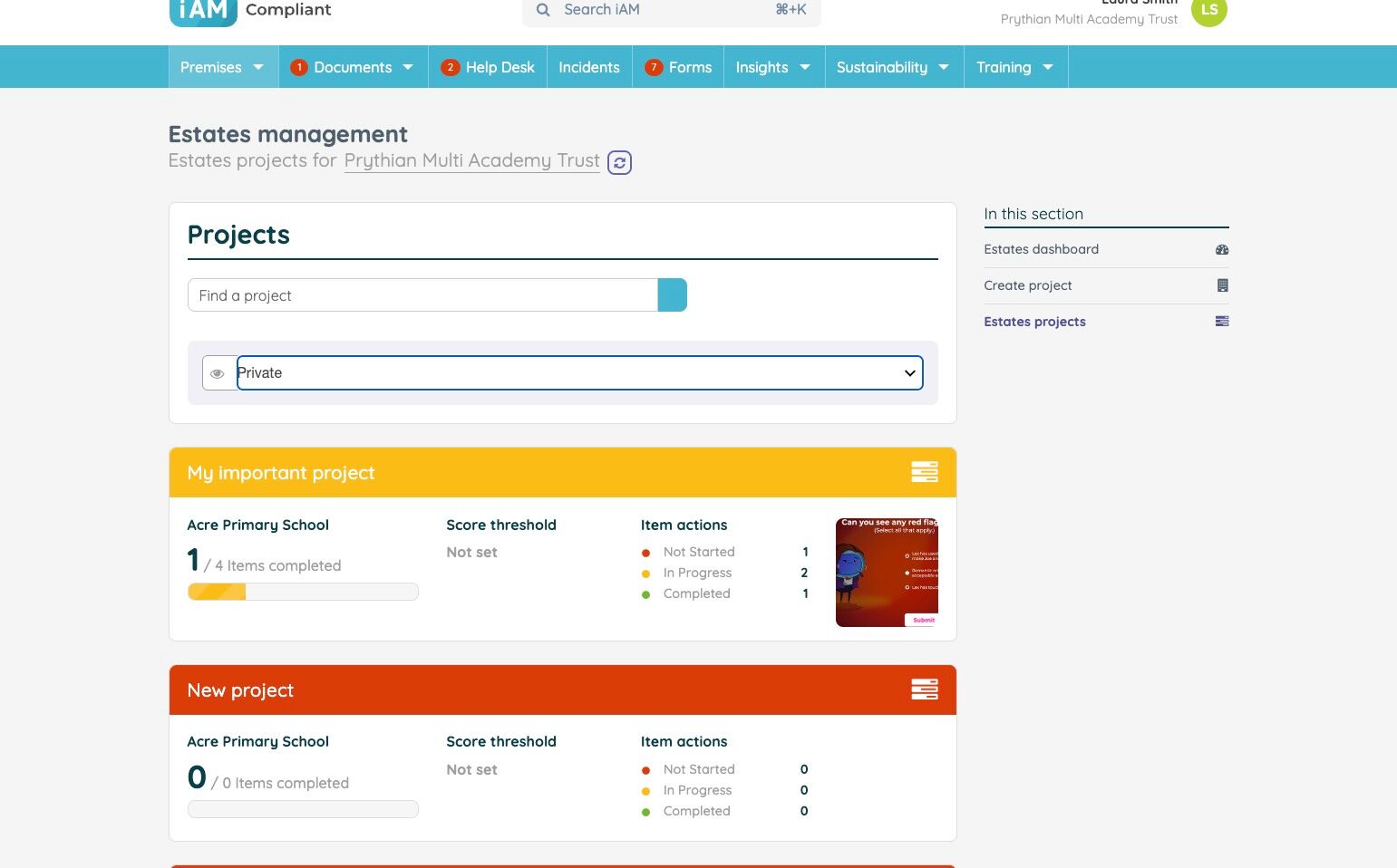Image resolution: width=1397 pixels, height=868 pixels.
Task: Open the Incidents page
Action: (x=589, y=67)
